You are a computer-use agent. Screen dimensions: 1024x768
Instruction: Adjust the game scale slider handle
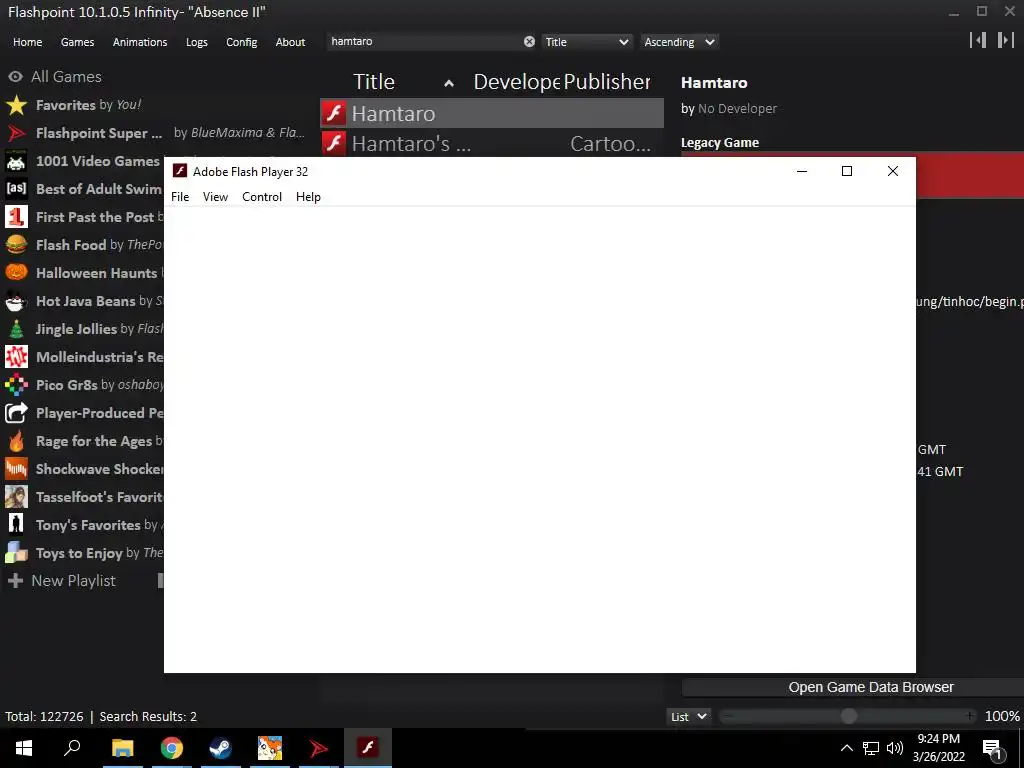click(x=848, y=716)
